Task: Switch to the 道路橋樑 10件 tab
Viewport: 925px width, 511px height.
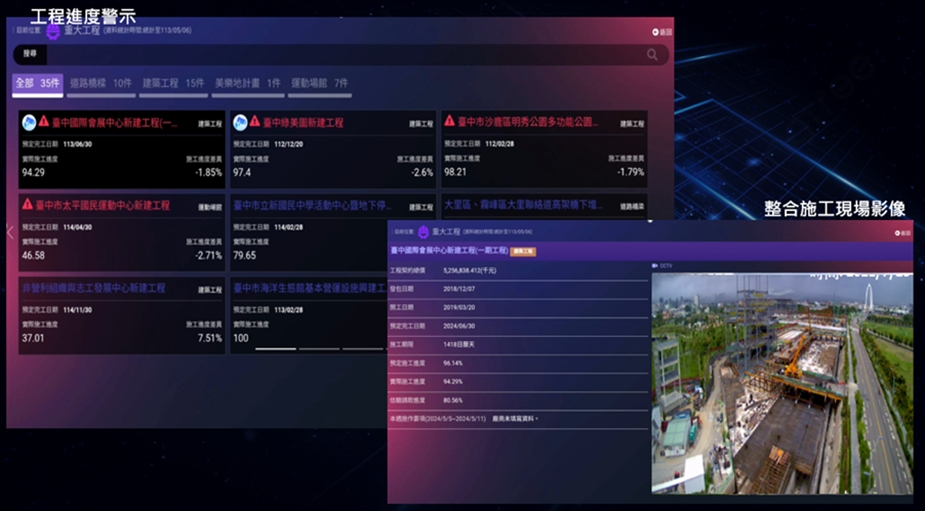Action: pos(101,84)
